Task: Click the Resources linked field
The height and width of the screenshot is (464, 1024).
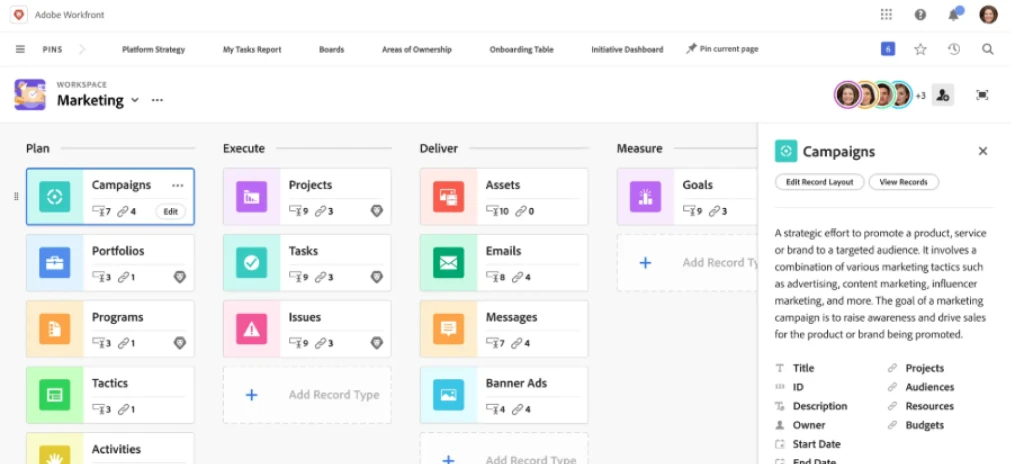Action: pyautogui.click(x=920, y=406)
